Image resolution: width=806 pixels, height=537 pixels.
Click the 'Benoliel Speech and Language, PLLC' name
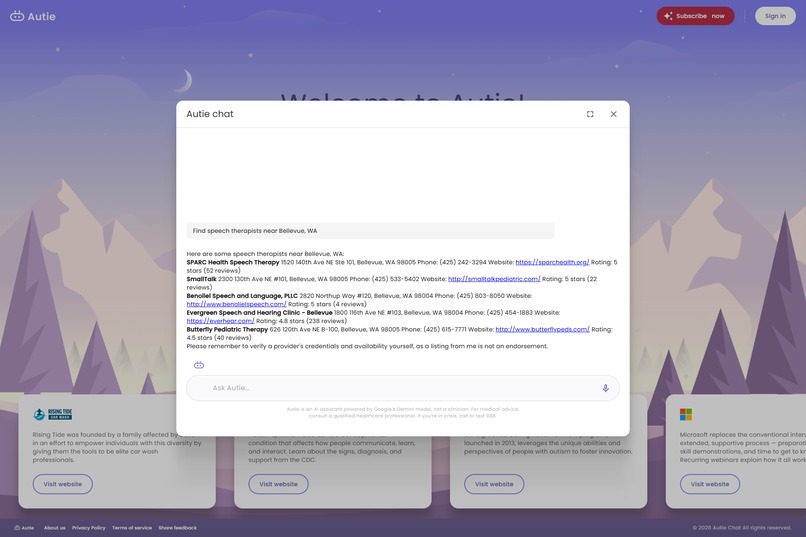click(x=242, y=296)
